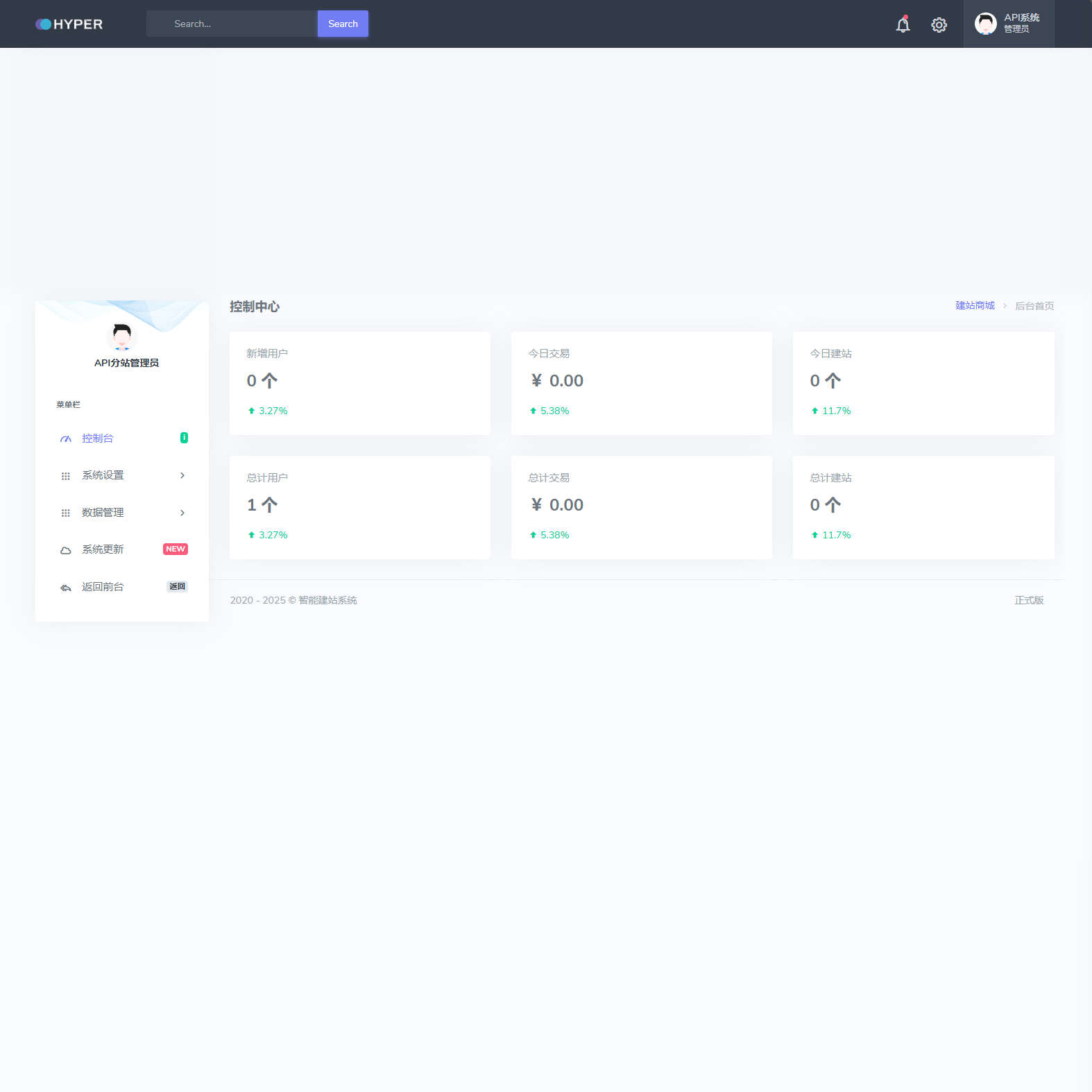1092x1092 pixels.
Task: Click the ¥ 0.00 value under 总计交易
Action: click(x=557, y=505)
